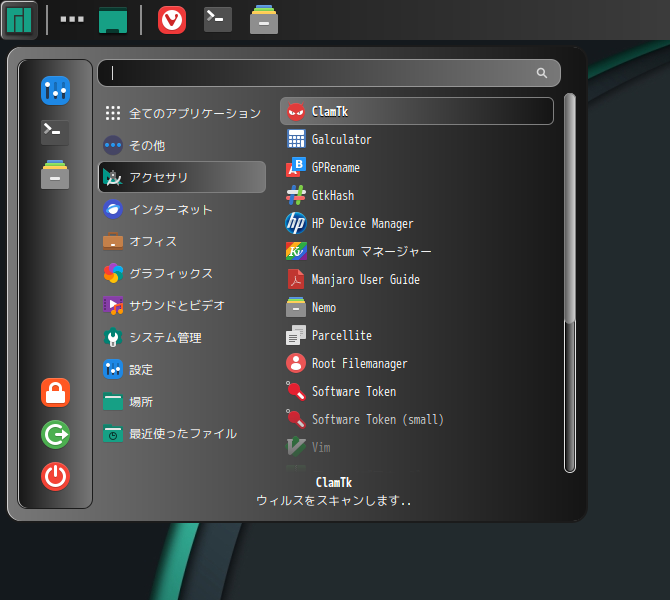Launch Parcellite clipboard manager
This screenshot has width=670, height=600.
(417, 335)
